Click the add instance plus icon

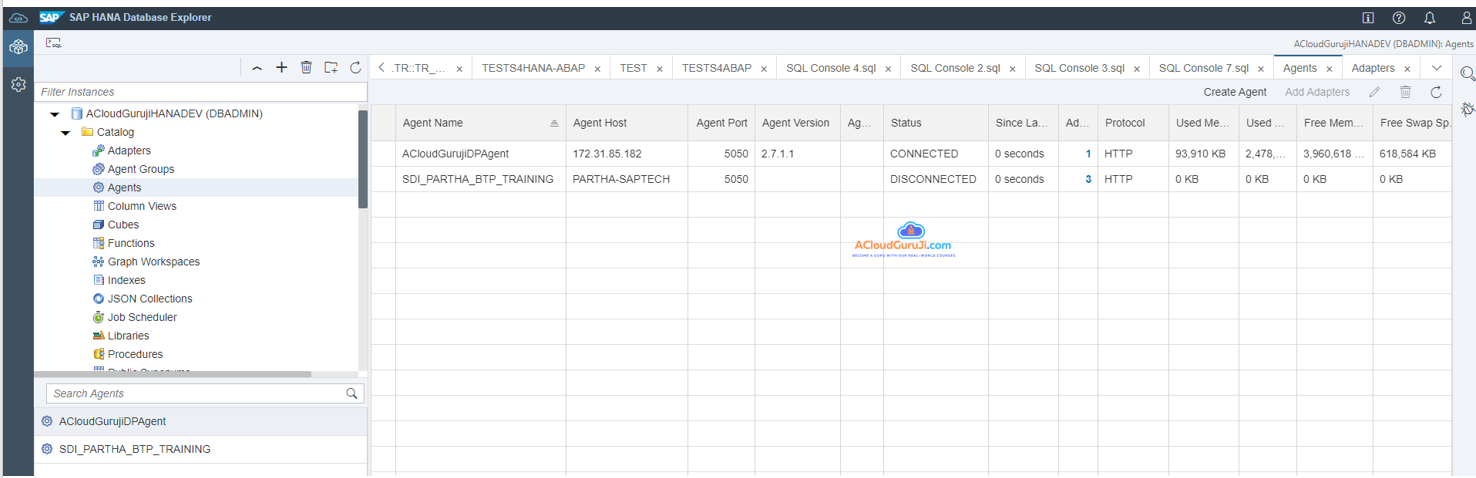(x=282, y=68)
